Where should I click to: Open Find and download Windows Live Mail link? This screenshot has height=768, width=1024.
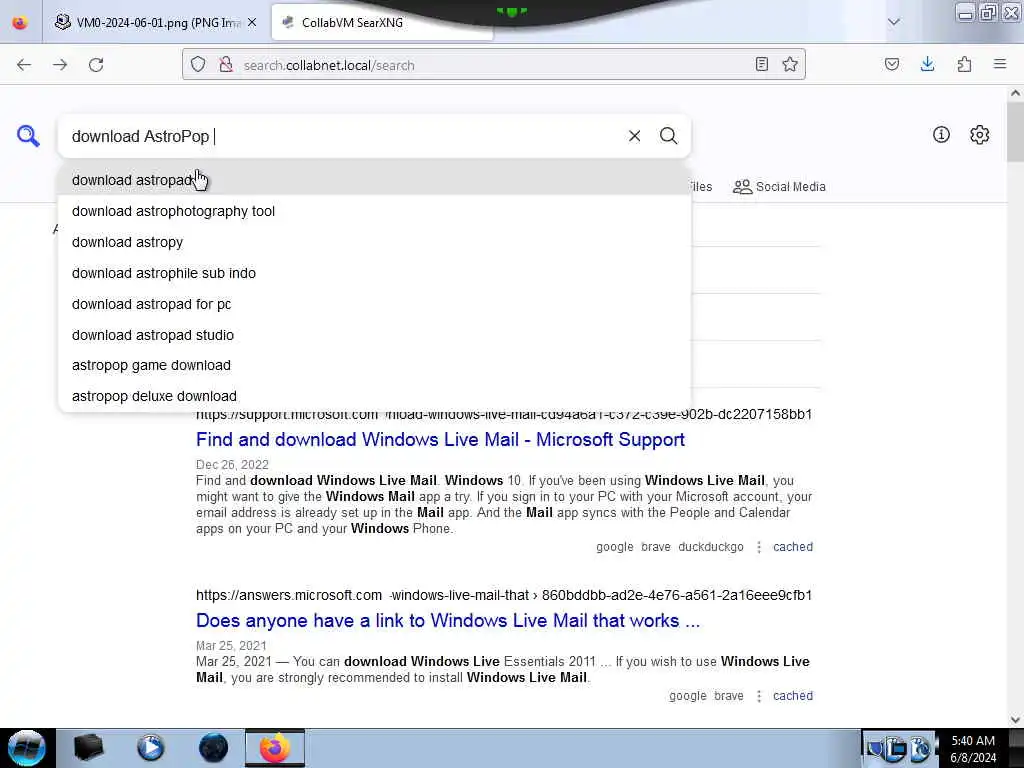tap(440, 440)
